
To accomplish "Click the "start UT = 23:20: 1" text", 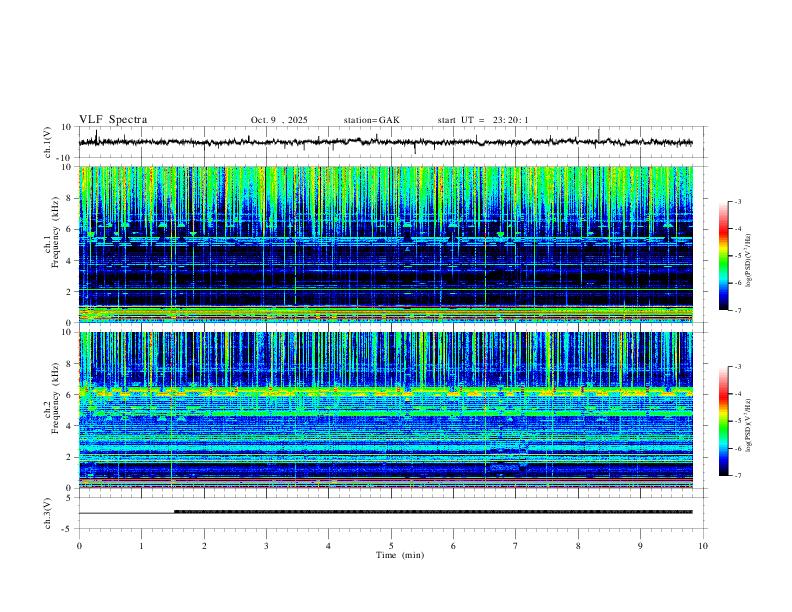I will click(x=483, y=120).
